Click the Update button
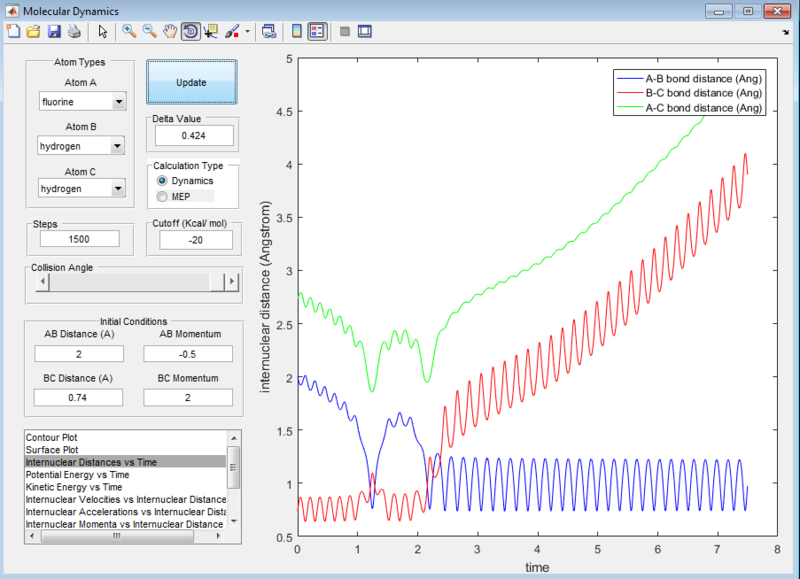 coord(192,82)
